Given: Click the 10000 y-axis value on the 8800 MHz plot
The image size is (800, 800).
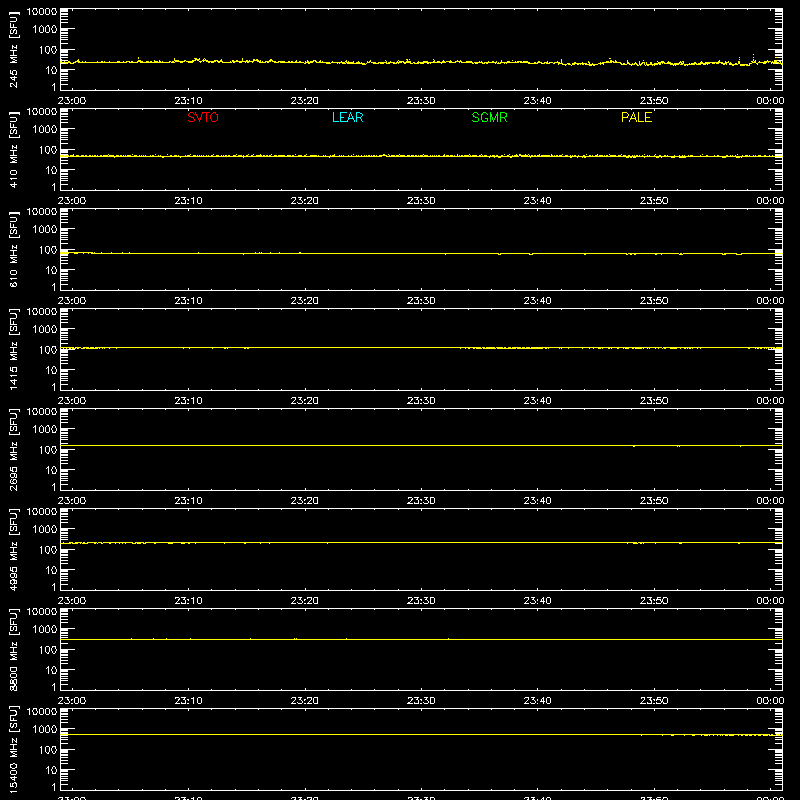Looking at the screenshot, I should pyautogui.click(x=42, y=612).
